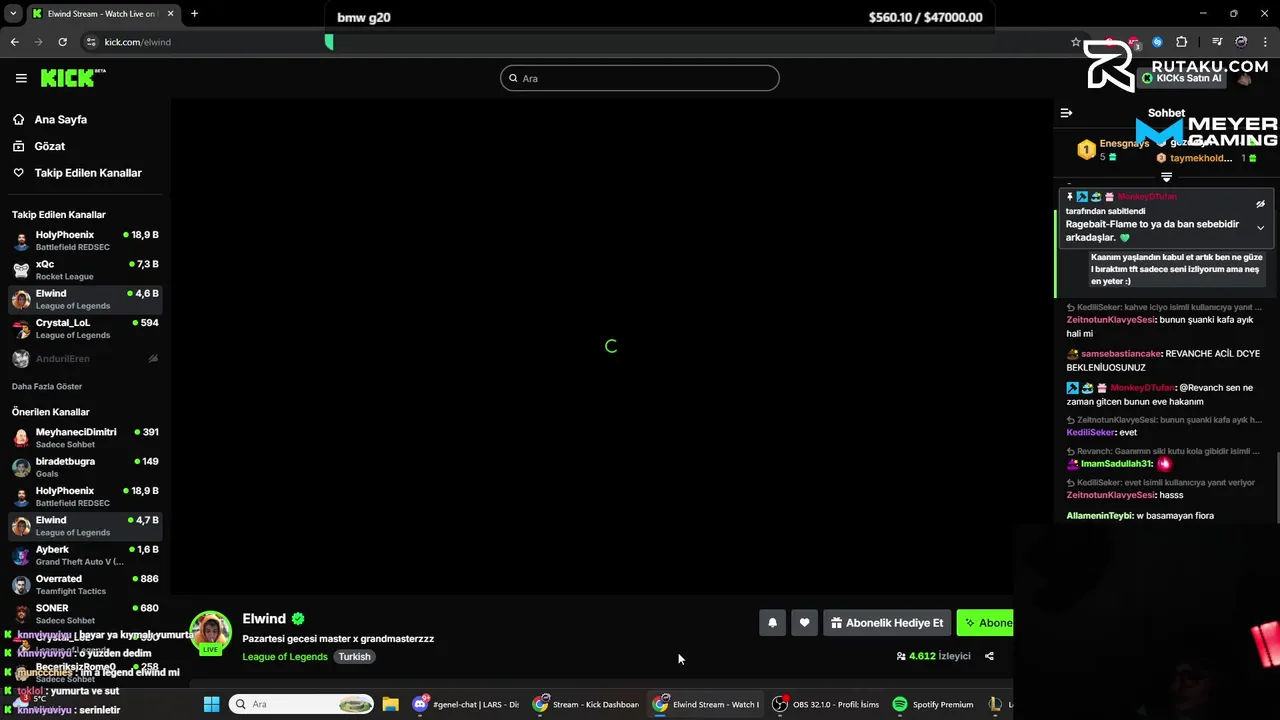The height and width of the screenshot is (720, 1280).
Task: Open tab search dropdown arrow
Action: (x=13, y=14)
